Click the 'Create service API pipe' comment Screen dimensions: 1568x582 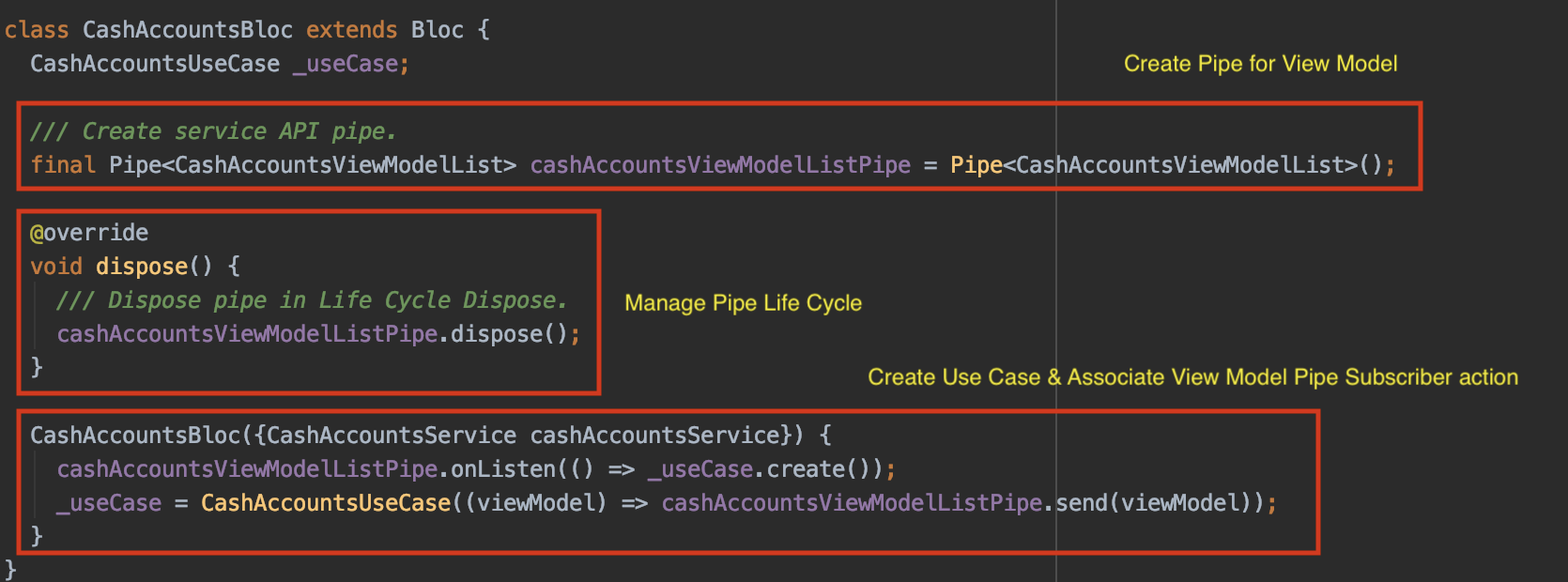213,131
